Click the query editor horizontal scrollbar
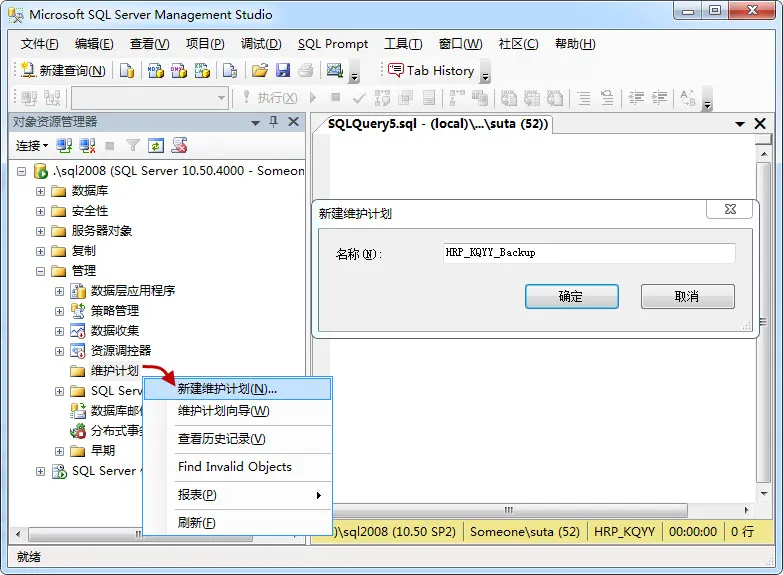The height and width of the screenshot is (575, 783). (x=509, y=510)
